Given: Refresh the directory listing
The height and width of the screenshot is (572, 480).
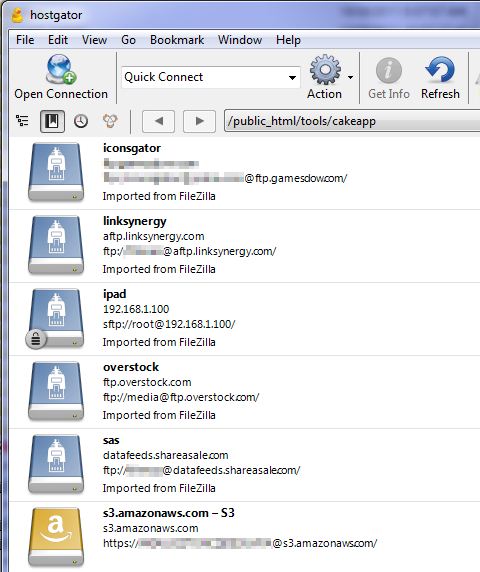Looking at the screenshot, I should pos(440,69).
